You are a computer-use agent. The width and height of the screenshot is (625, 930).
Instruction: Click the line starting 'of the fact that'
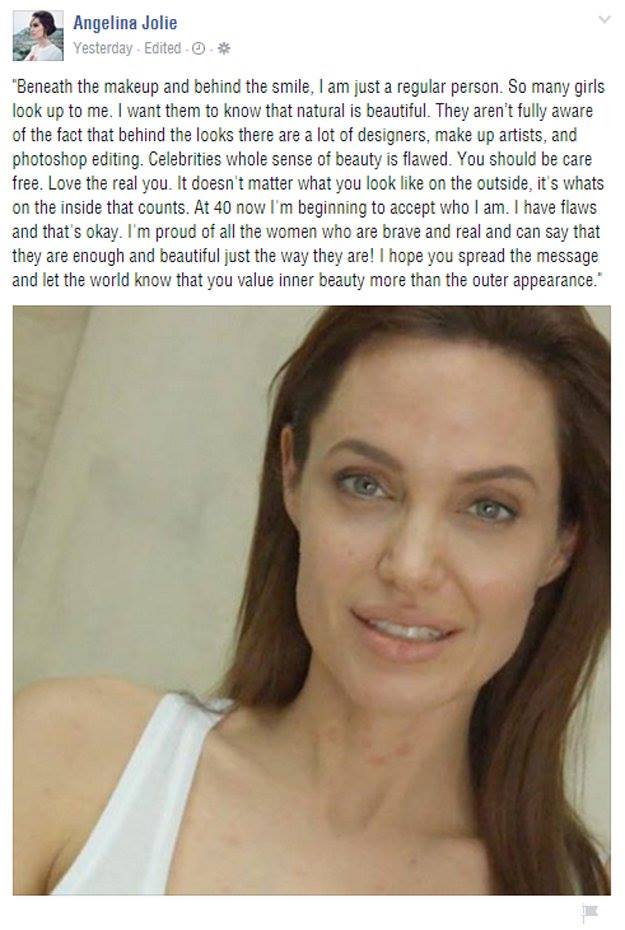pyautogui.click(x=295, y=135)
